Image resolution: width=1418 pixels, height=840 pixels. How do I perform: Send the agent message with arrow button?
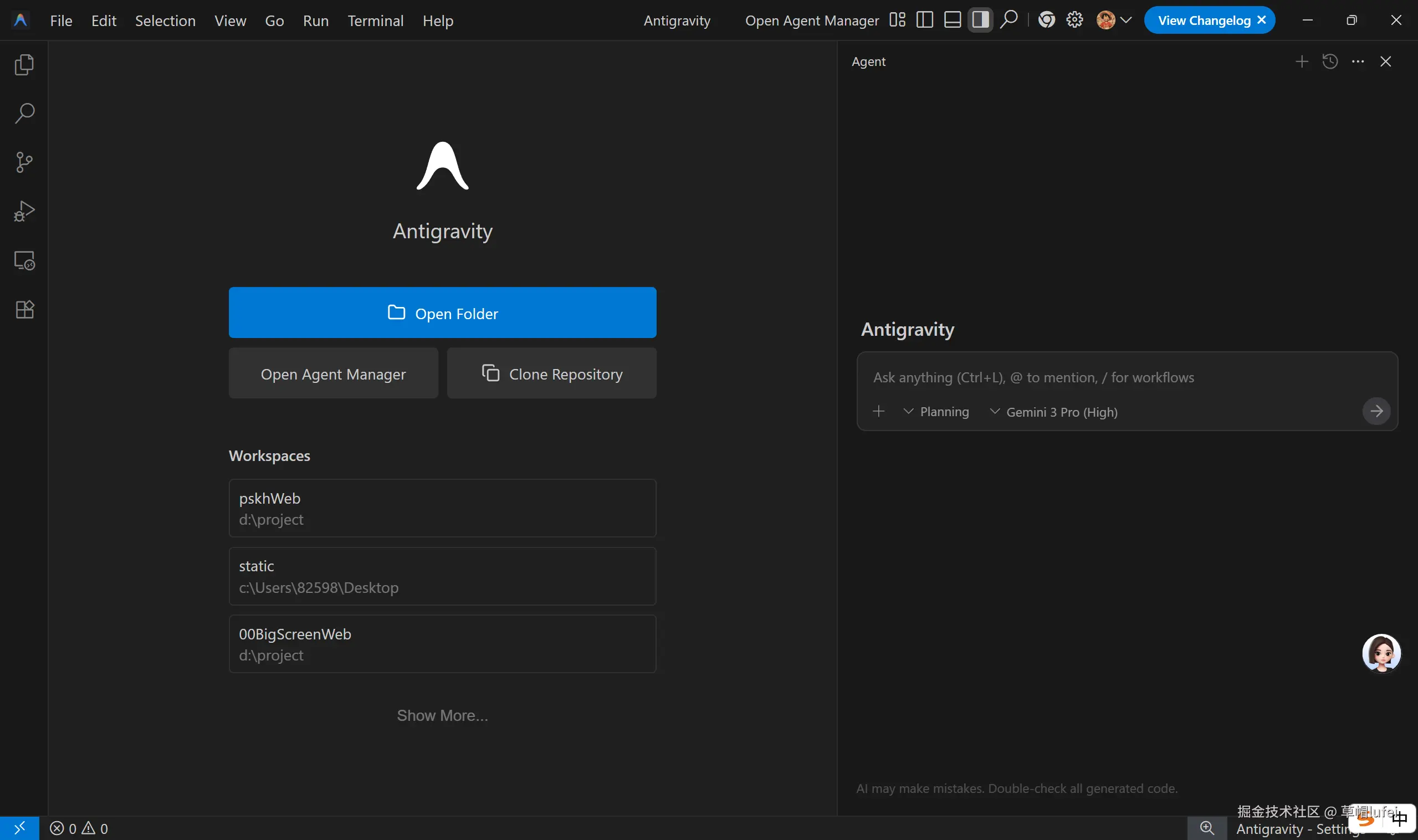[x=1376, y=412]
